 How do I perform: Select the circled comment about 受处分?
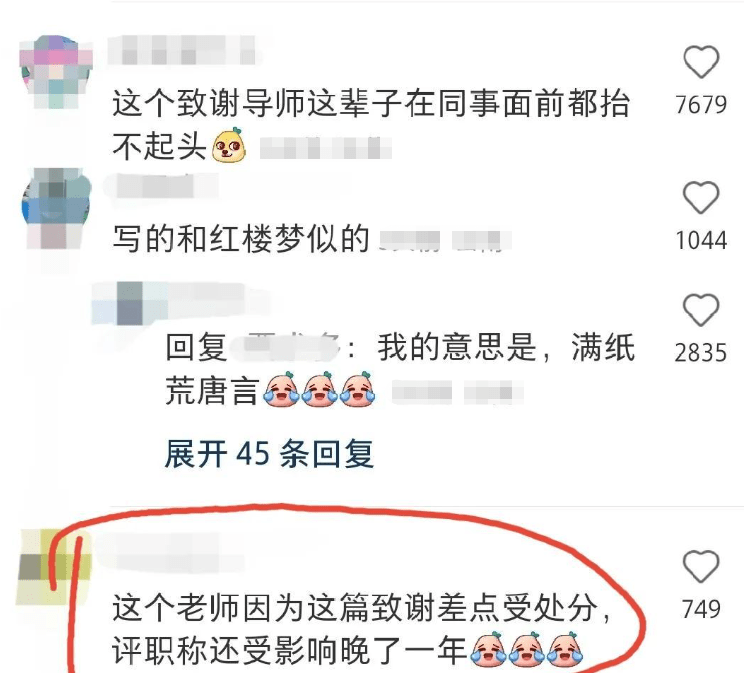click(362, 629)
